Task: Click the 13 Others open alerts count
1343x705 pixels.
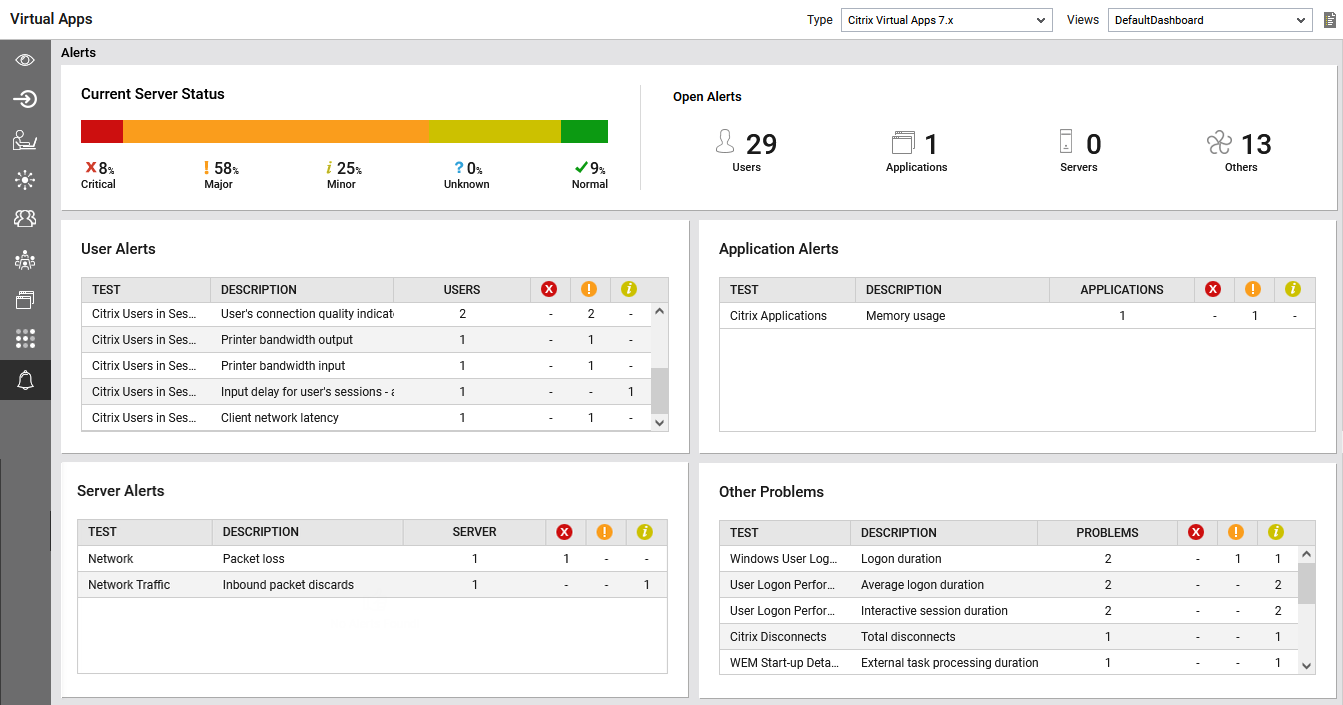Action: (1254, 145)
